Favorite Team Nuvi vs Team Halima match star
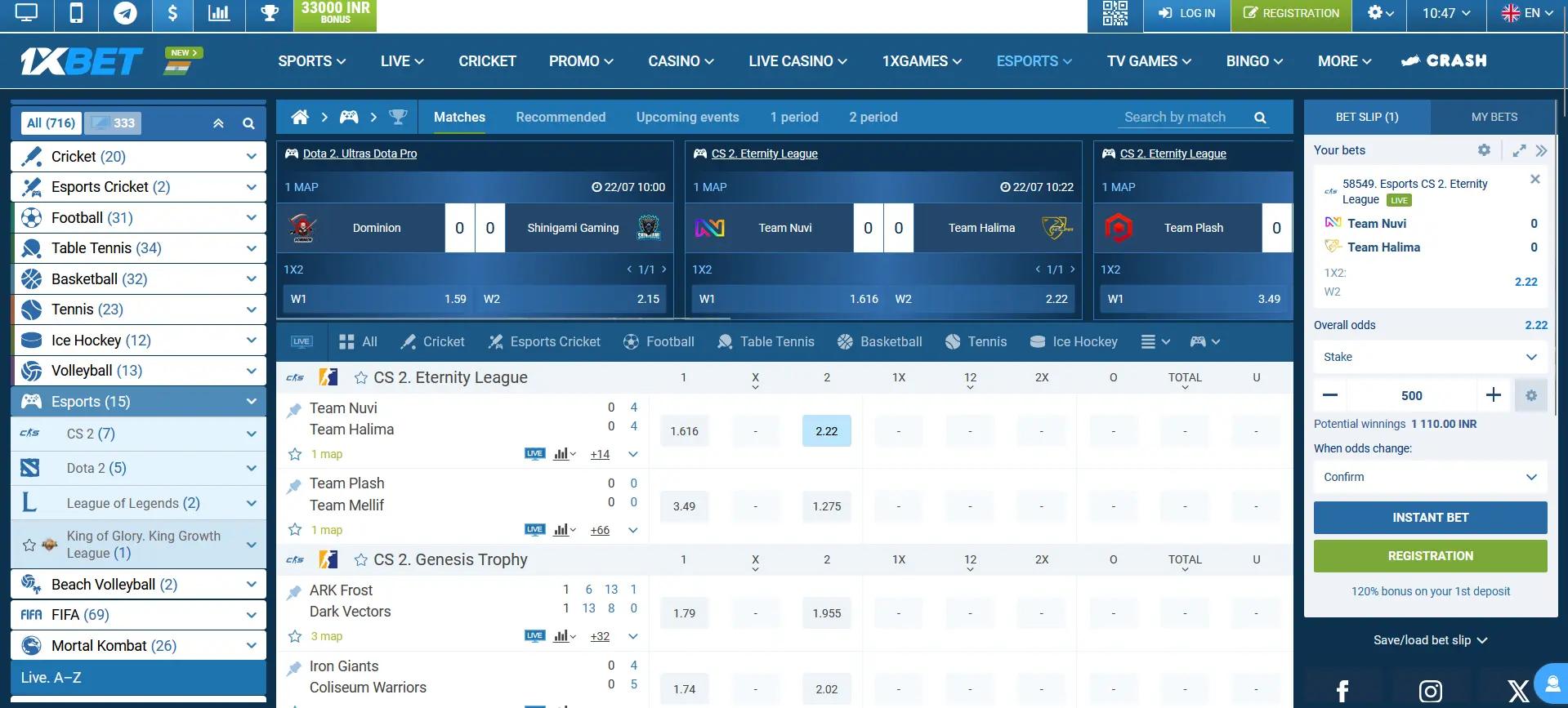This screenshot has height=708, width=1568. 295,454
